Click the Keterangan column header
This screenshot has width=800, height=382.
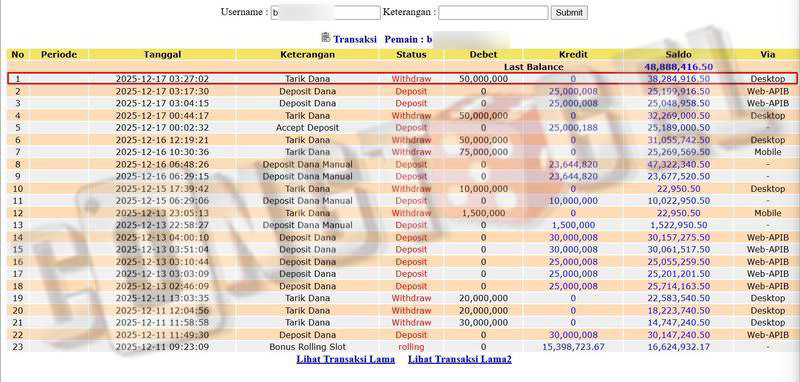pyautogui.click(x=307, y=55)
